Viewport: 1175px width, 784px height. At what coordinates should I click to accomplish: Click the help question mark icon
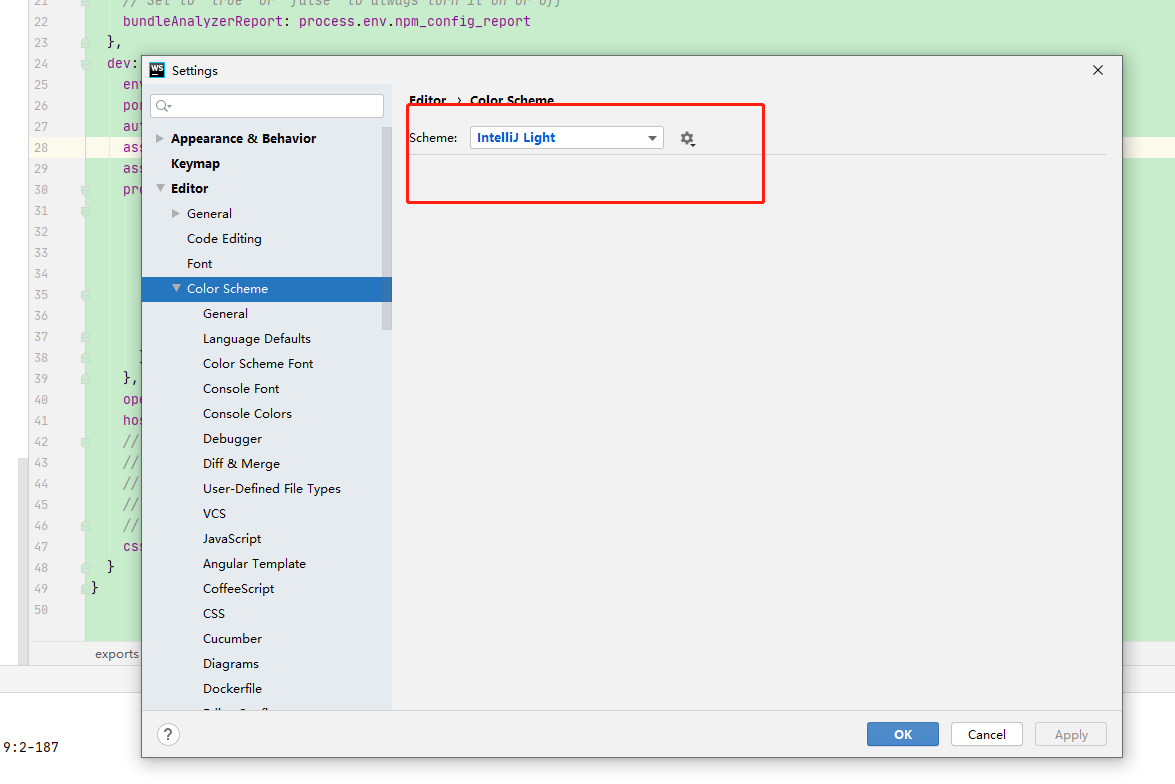168,734
